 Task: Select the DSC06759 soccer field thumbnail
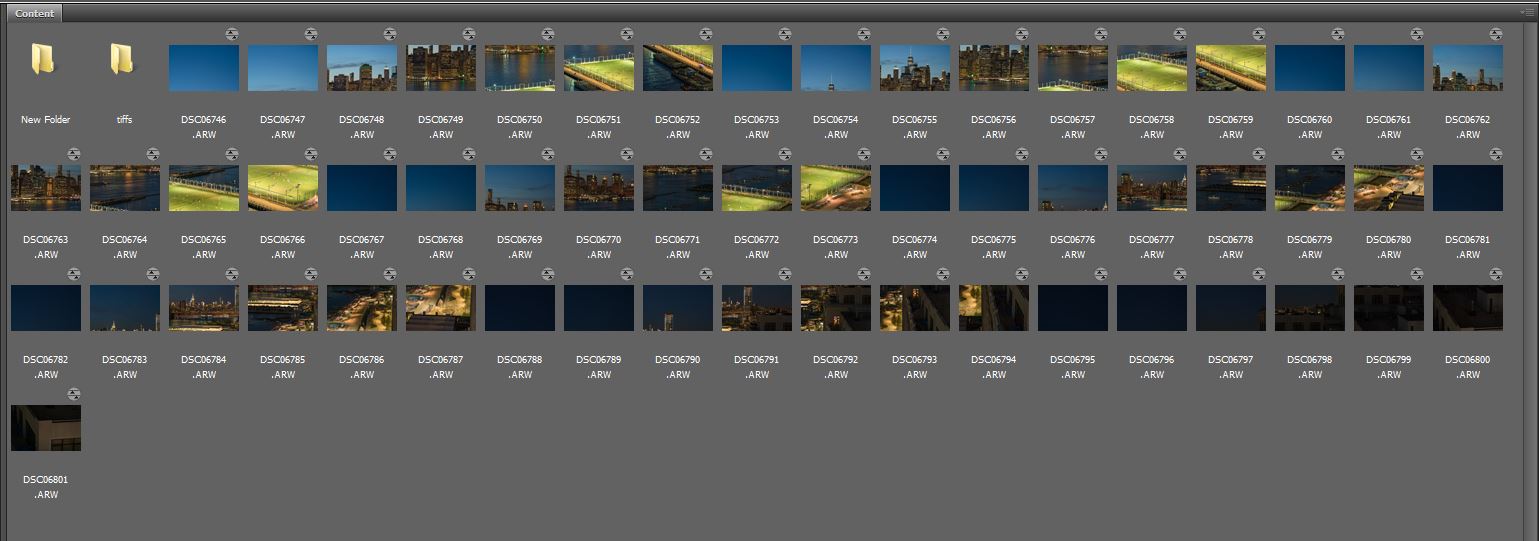[1231, 68]
